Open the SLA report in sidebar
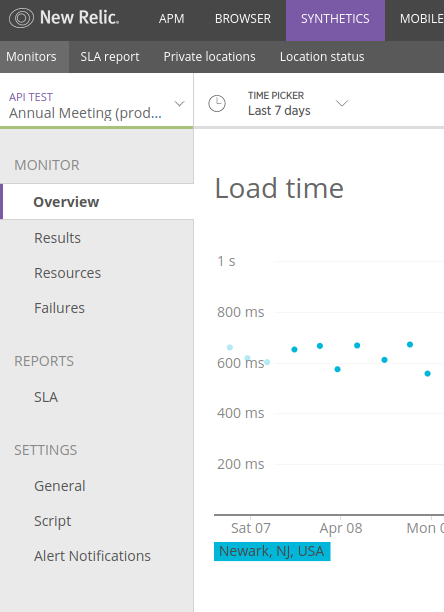 [x=46, y=397]
